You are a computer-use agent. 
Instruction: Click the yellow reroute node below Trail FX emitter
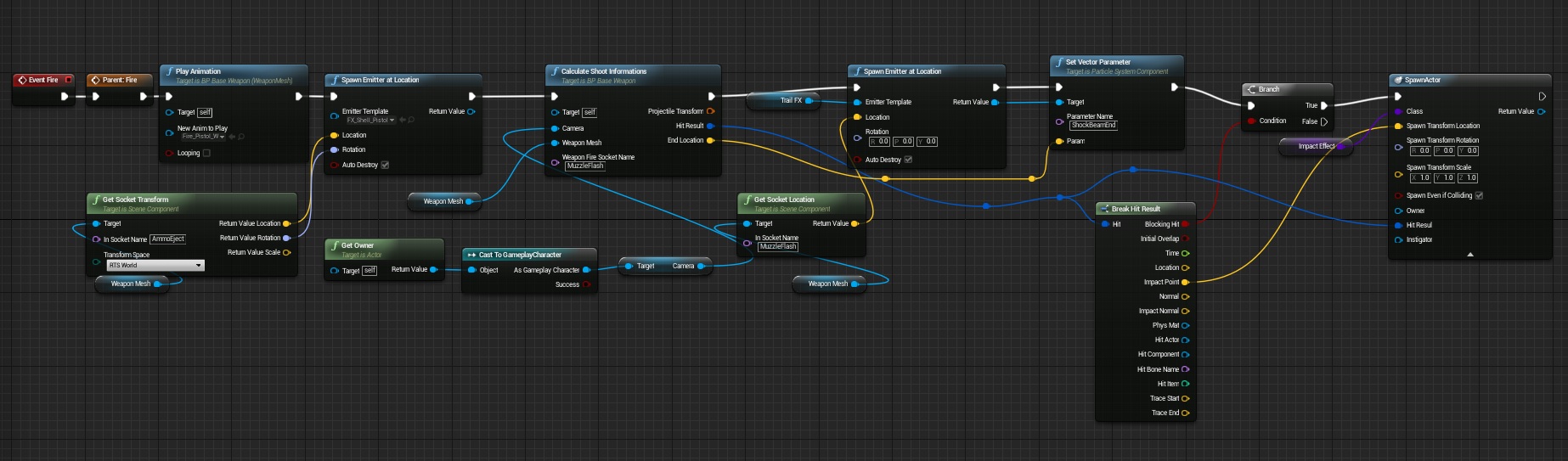click(x=885, y=178)
